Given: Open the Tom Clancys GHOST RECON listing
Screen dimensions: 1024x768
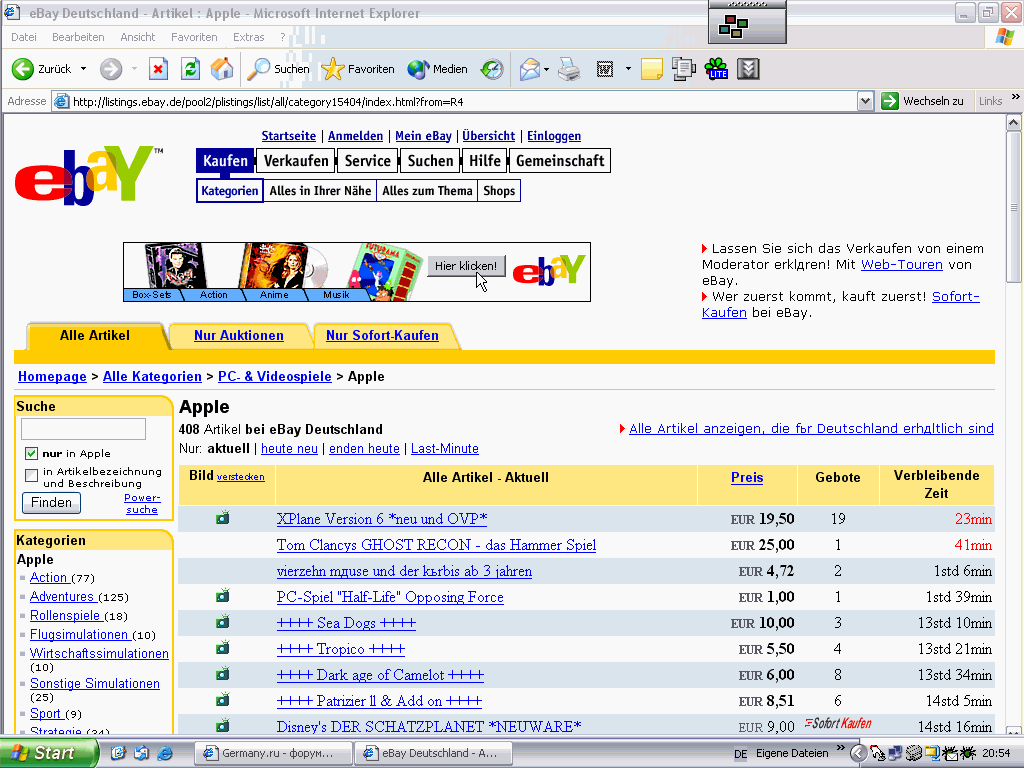Looking at the screenshot, I should (x=436, y=545).
